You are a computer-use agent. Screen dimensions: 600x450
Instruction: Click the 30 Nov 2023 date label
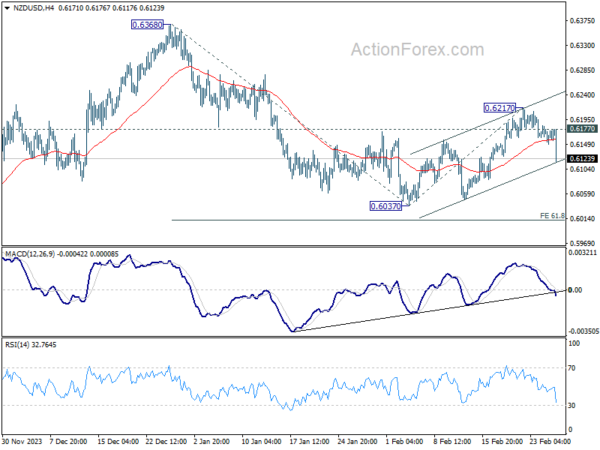point(22,442)
